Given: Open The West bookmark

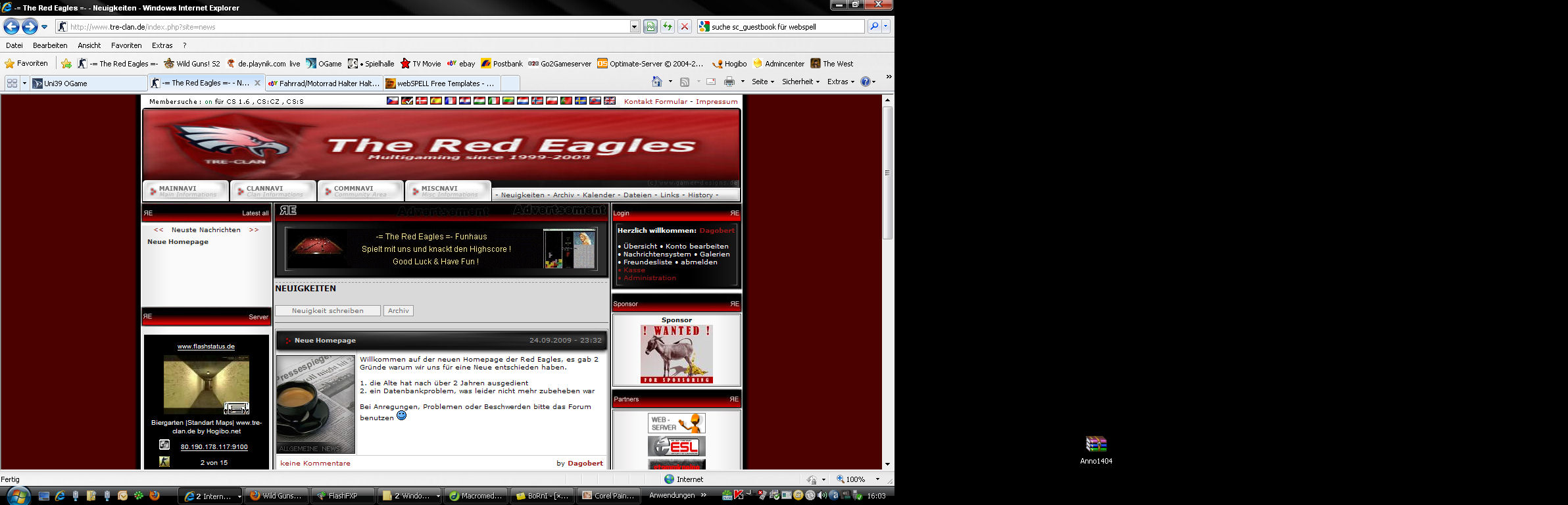Looking at the screenshot, I should pos(832,64).
